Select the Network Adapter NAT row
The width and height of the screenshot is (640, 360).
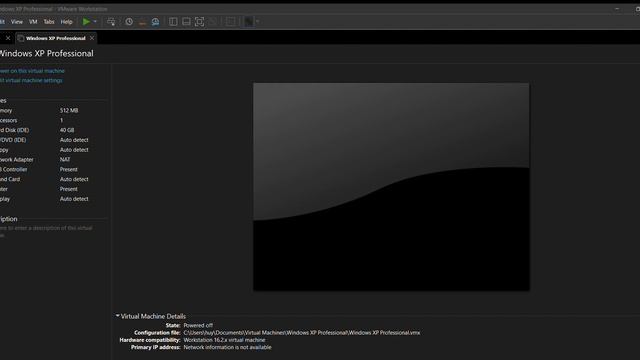[53, 160]
